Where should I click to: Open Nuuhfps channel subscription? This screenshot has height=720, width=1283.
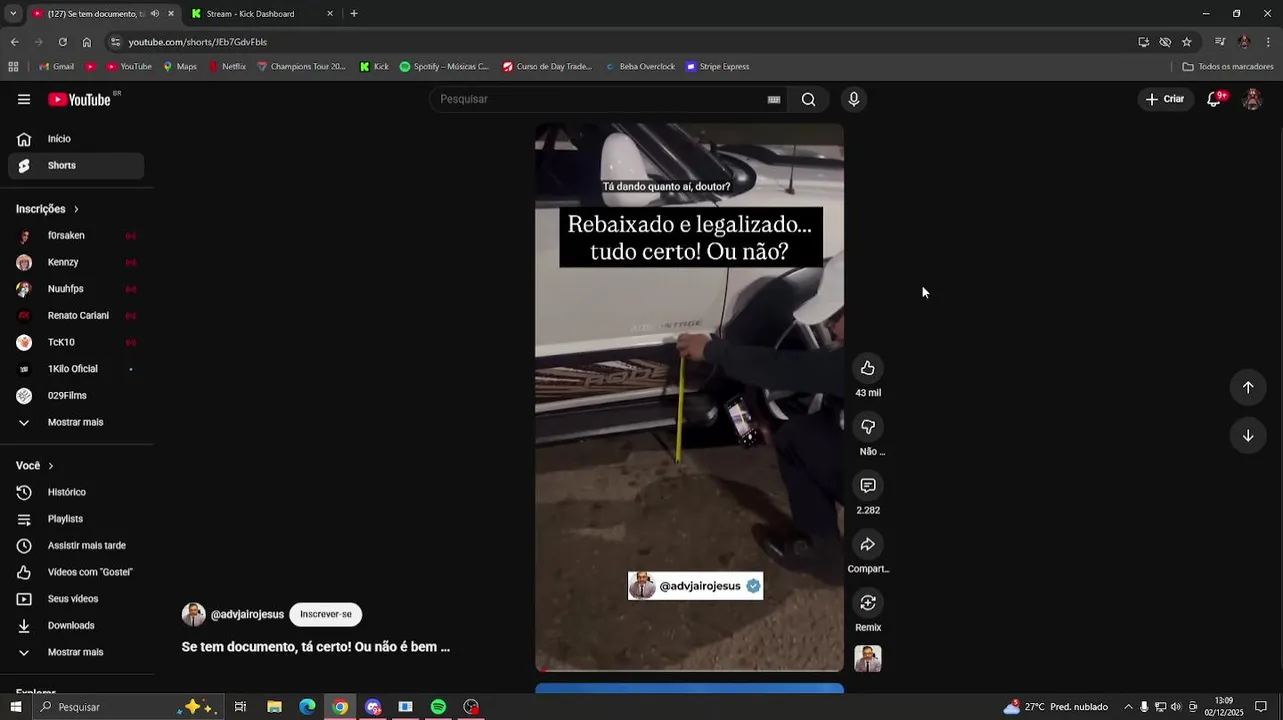[x=76, y=289]
